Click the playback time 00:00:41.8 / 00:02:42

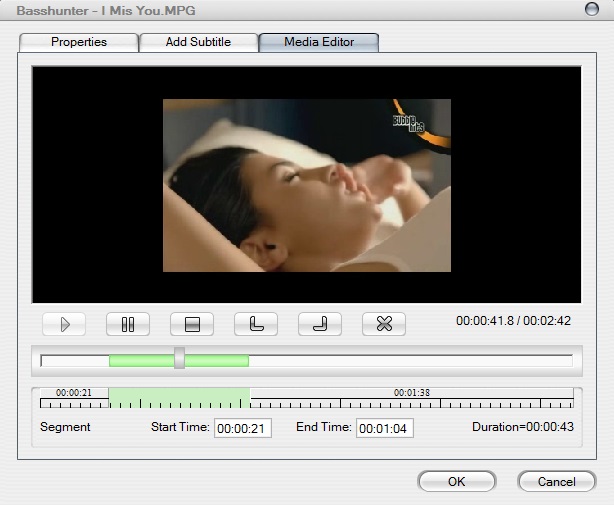pos(513,321)
